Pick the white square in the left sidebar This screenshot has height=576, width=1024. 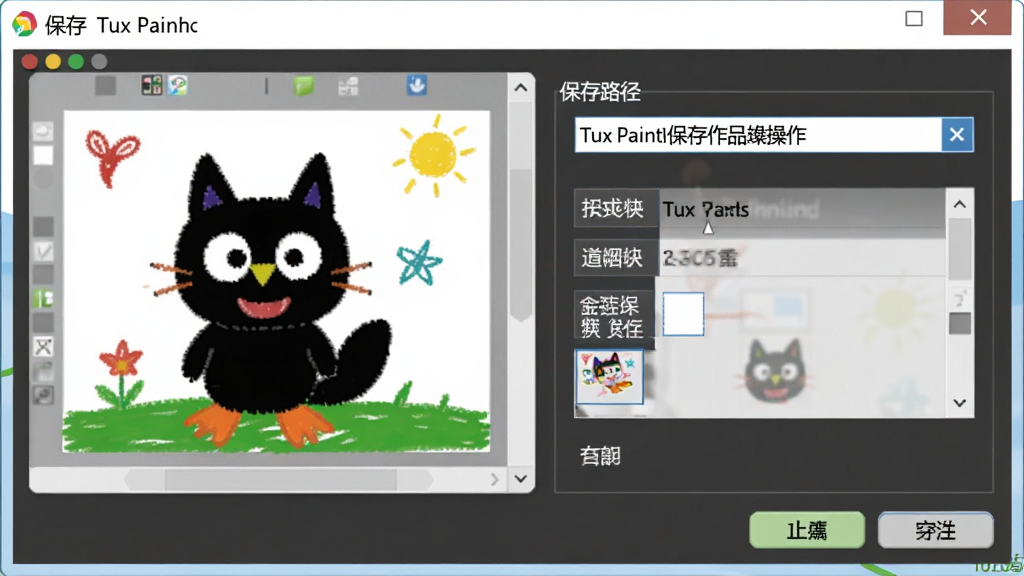[x=43, y=155]
